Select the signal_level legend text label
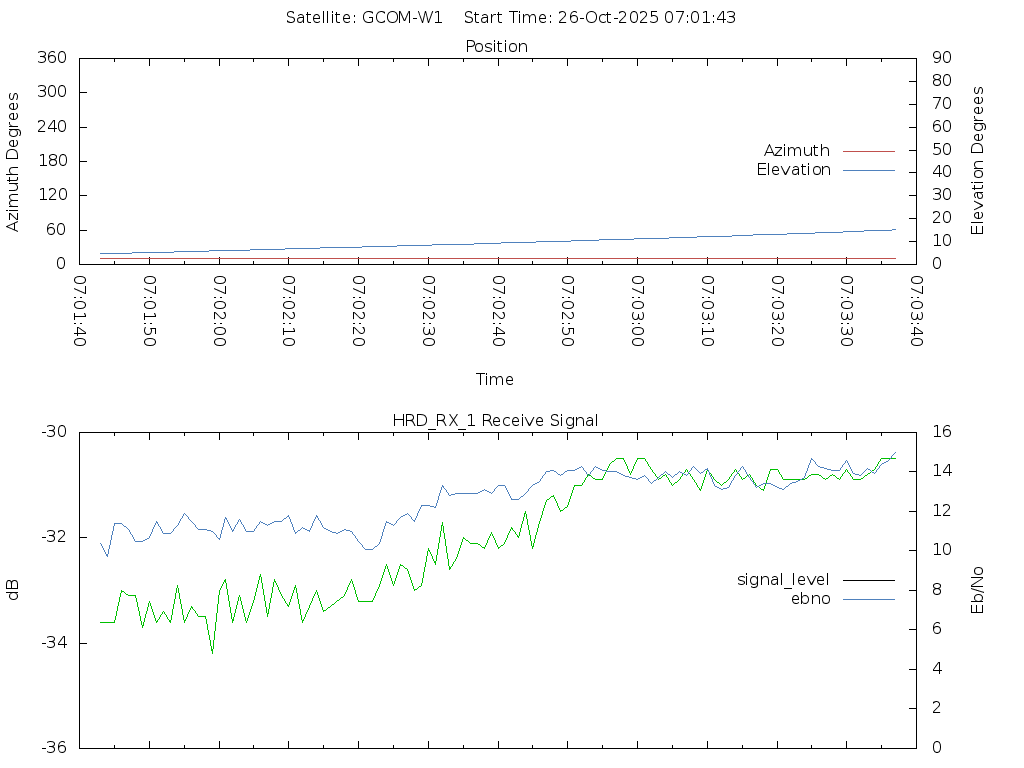Screen dimensions: 1024x768 pyautogui.click(x=783, y=580)
